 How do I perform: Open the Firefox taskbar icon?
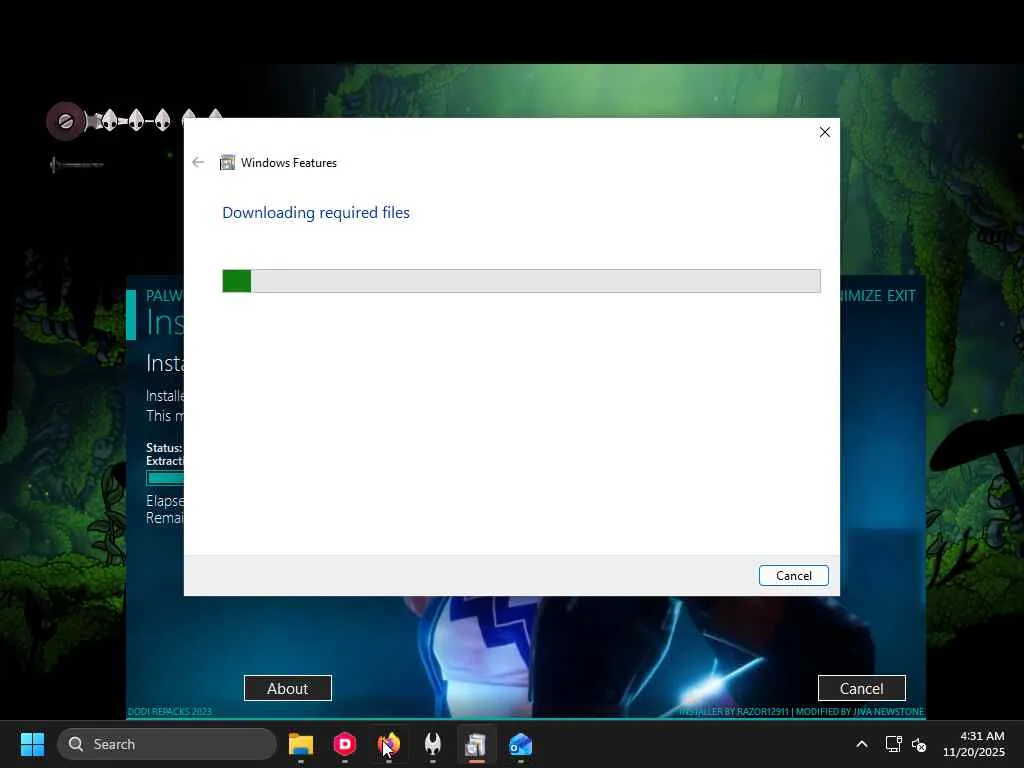pyautogui.click(x=389, y=744)
